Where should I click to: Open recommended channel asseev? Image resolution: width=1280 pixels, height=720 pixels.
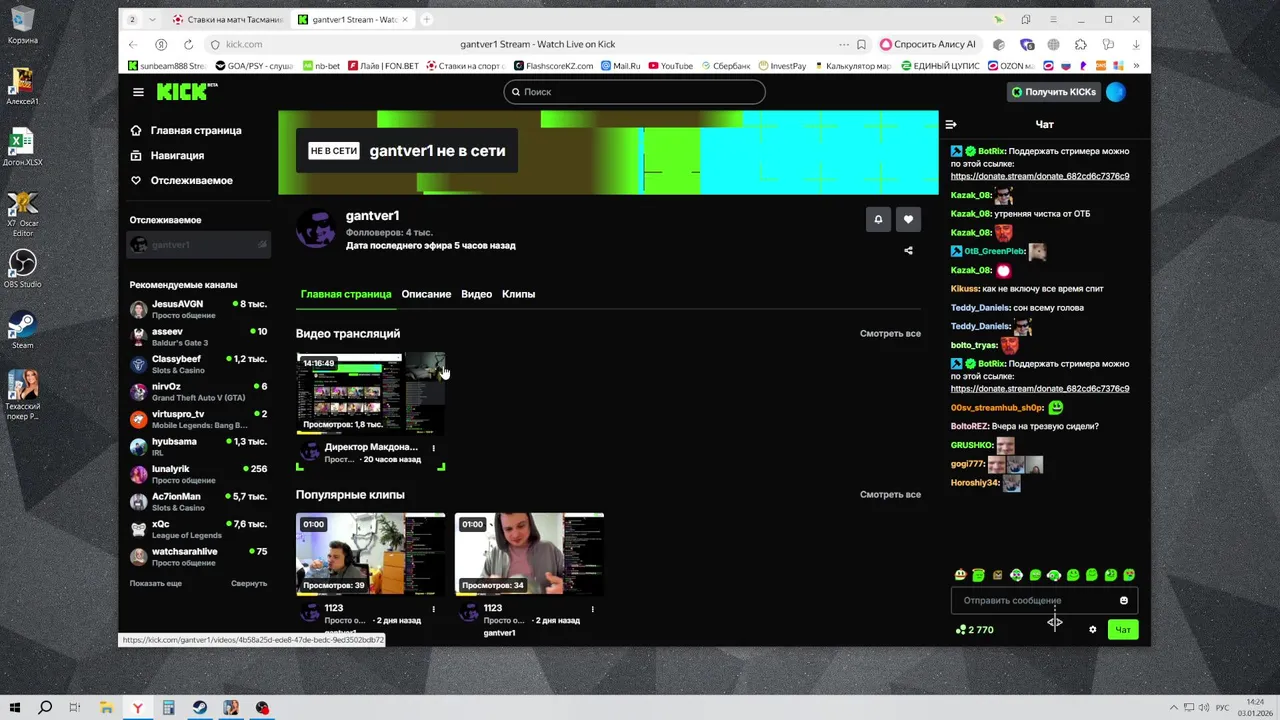coord(198,337)
